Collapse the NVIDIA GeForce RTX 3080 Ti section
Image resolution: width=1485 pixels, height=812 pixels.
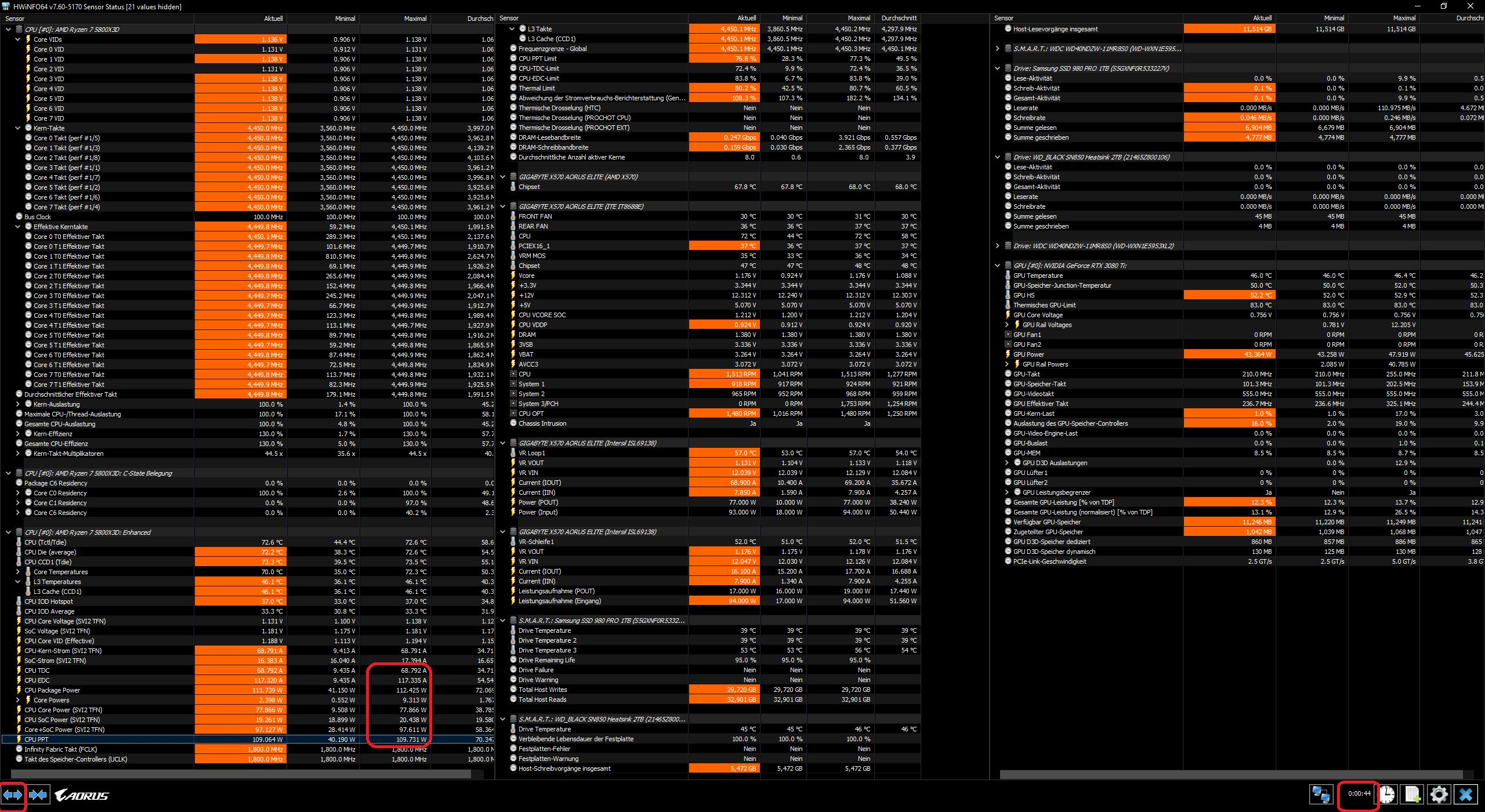tap(998, 266)
